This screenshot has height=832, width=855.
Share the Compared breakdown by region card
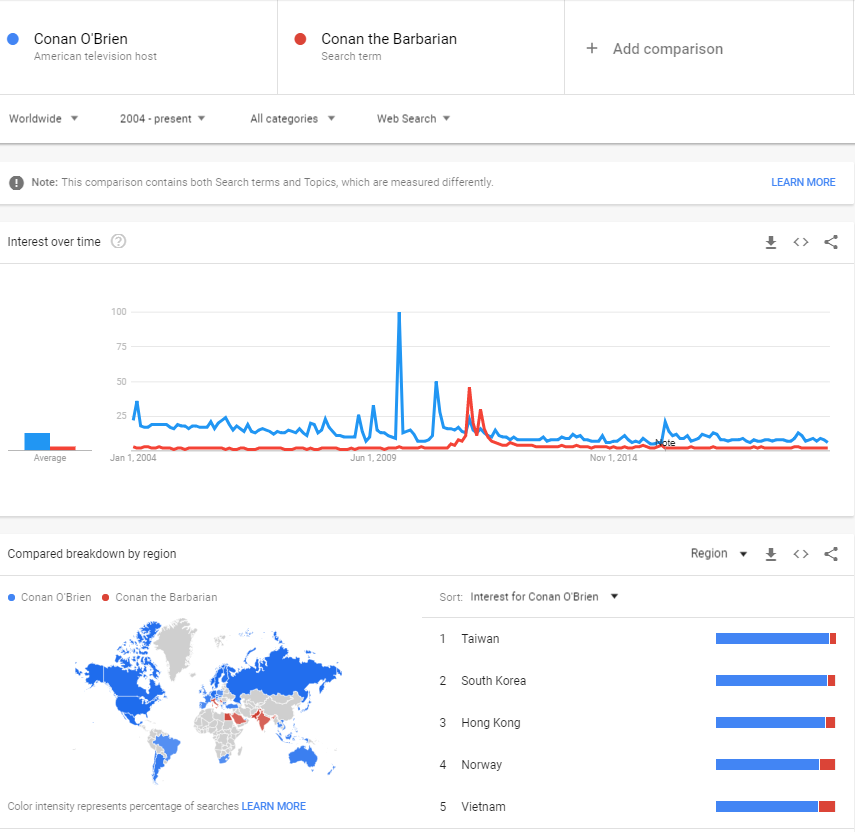pyautogui.click(x=831, y=554)
